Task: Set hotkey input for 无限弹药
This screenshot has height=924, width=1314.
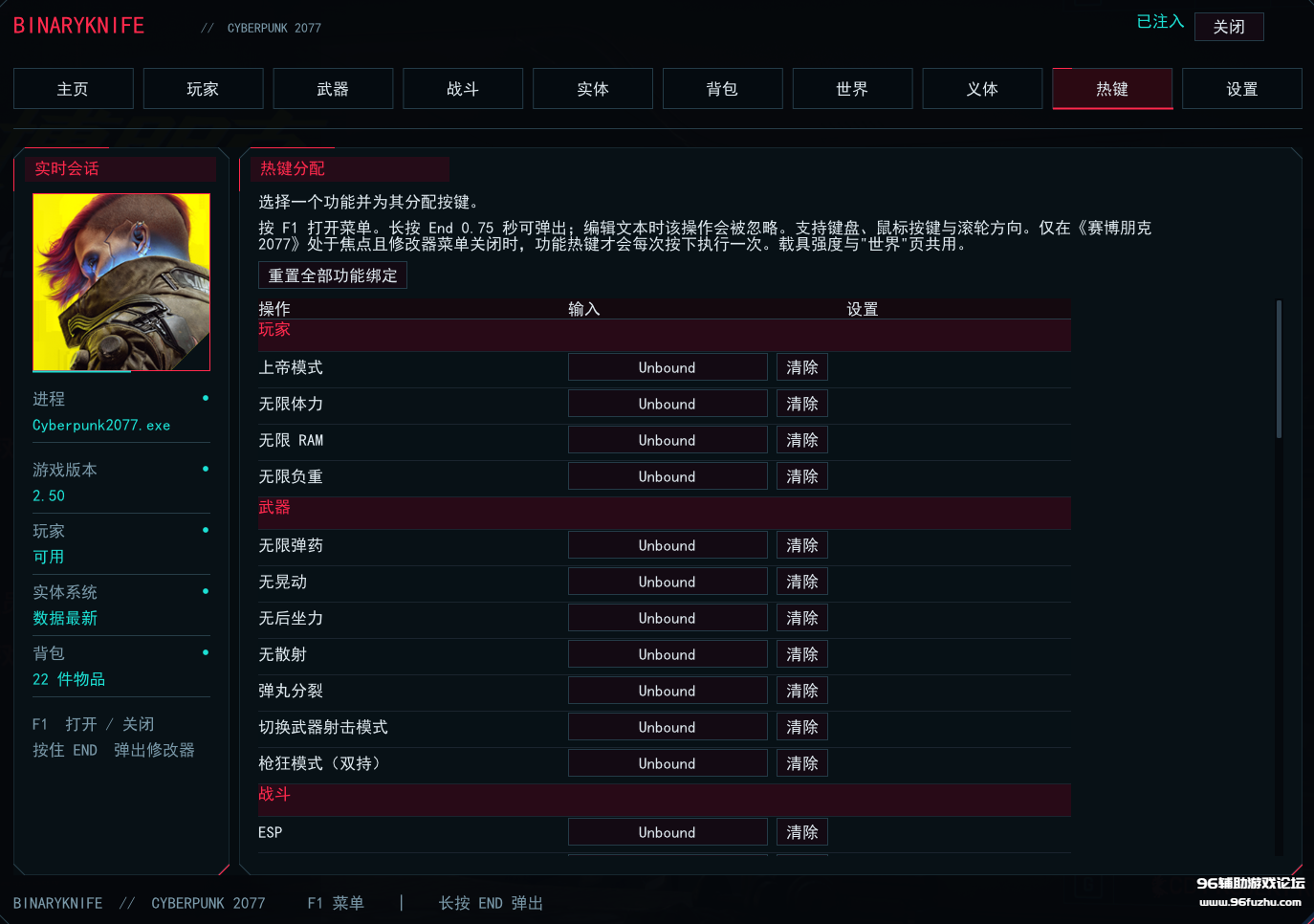Action: click(668, 545)
